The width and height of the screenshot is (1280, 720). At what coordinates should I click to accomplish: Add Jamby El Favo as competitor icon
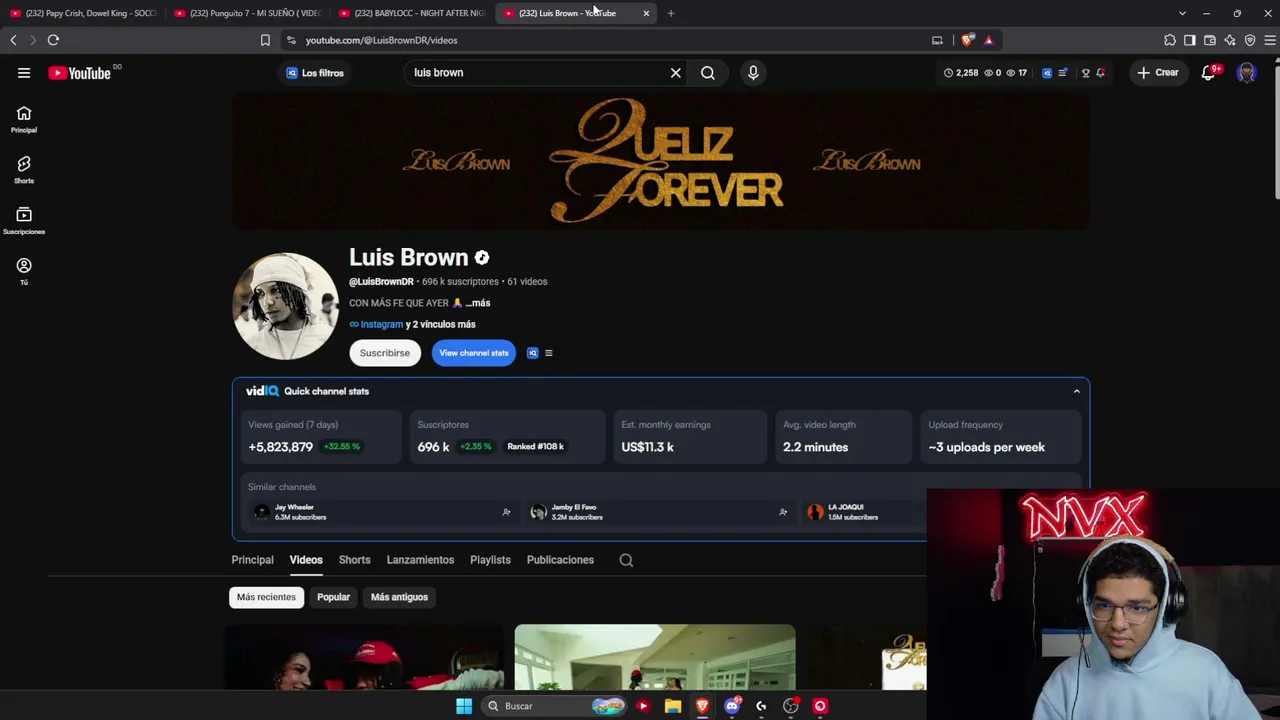tap(783, 512)
